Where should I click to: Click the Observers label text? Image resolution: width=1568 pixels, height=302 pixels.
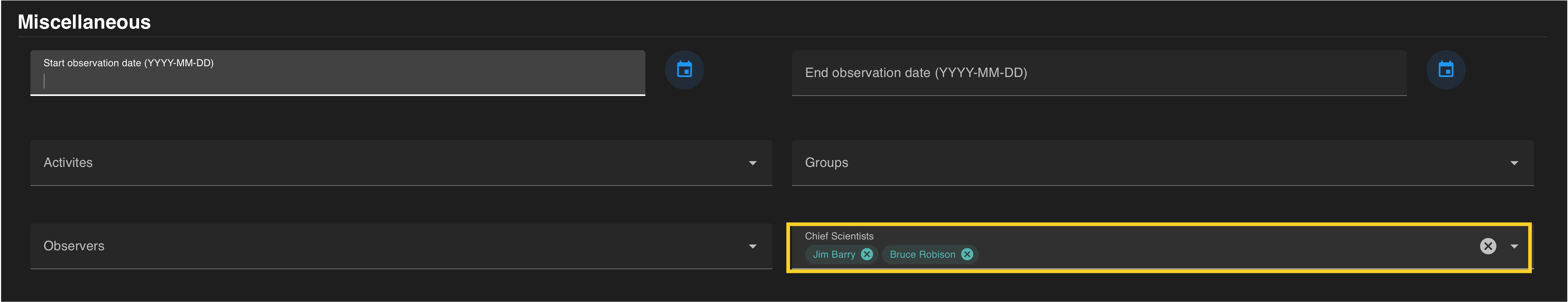74,246
